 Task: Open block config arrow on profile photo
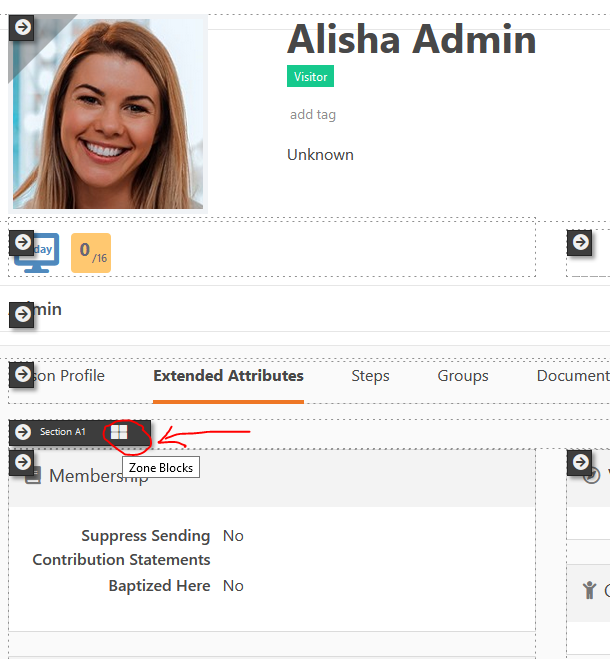click(x=22, y=28)
